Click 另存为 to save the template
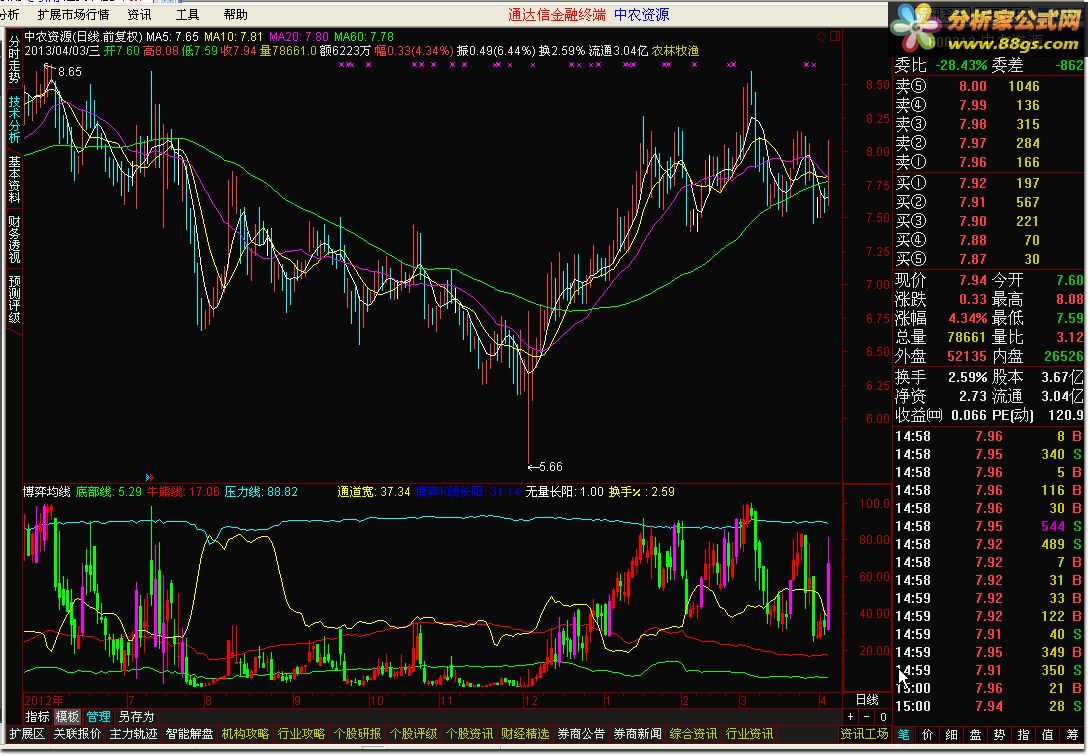This screenshot has width=1090, height=756. (x=136, y=716)
